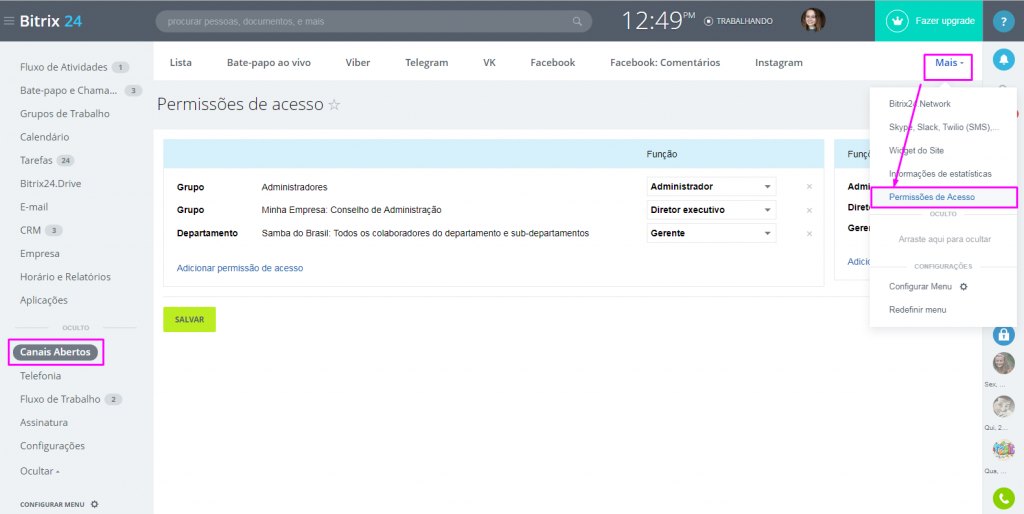Expand the Mais menu

(x=948, y=63)
